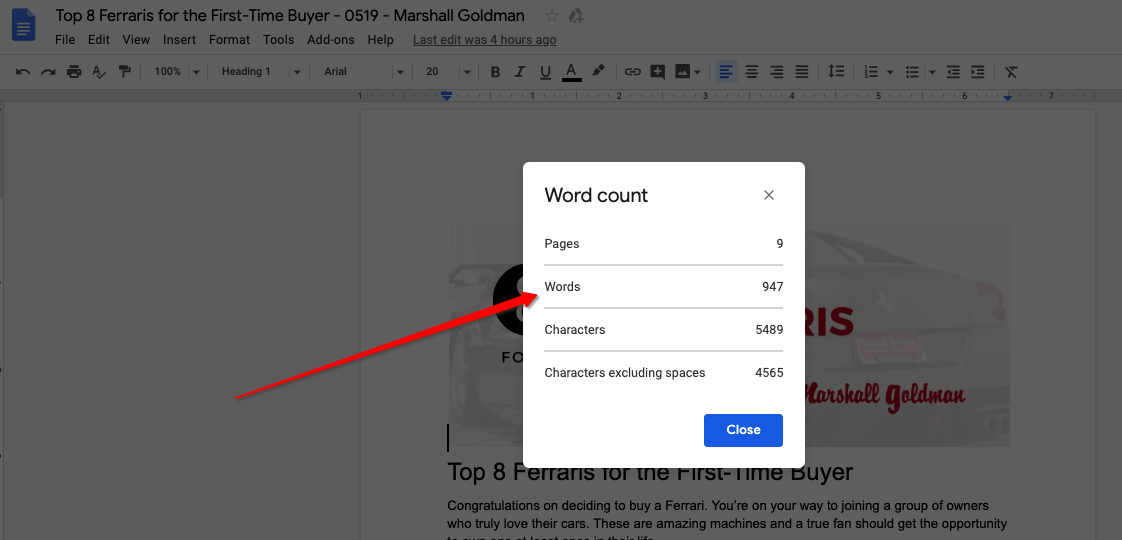Open the Add-ons menu
Screen dimensions: 1122x540
tap(331, 40)
